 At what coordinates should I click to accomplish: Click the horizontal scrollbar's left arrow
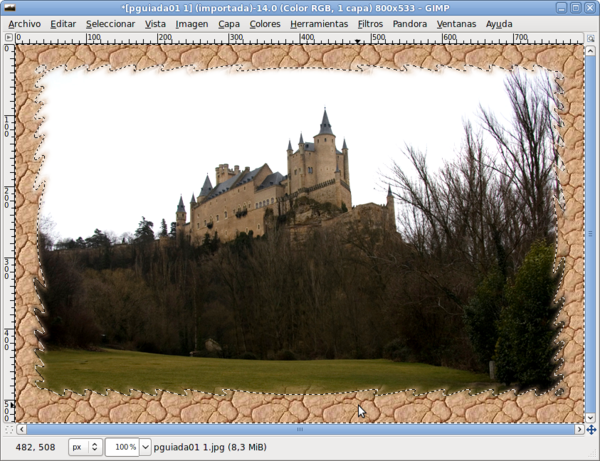(20, 429)
